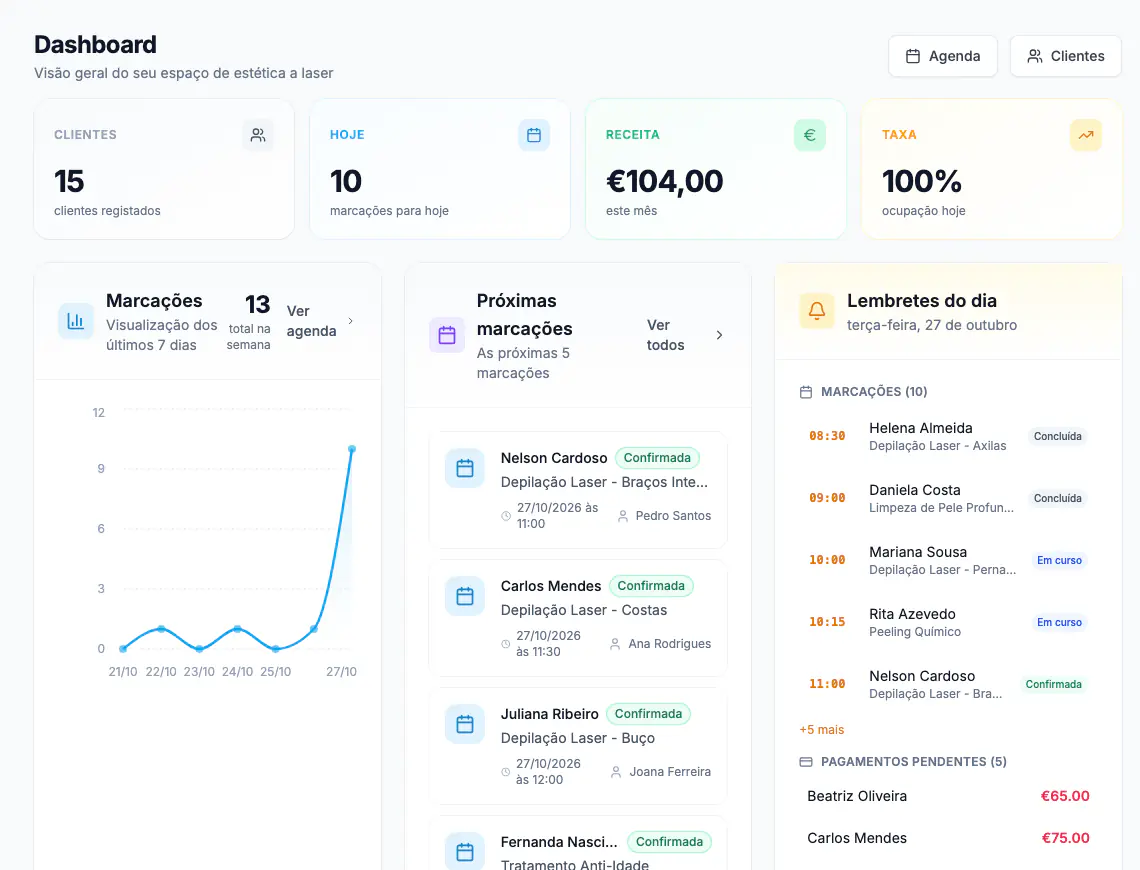Click the Confirmada badge on Fernanda Nasci... card
The width and height of the screenshot is (1140, 870).
[x=670, y=842]
